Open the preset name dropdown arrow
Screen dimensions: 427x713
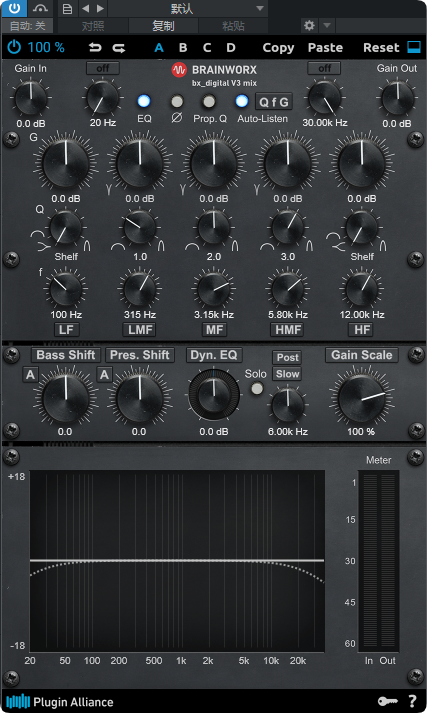(260, 8)
